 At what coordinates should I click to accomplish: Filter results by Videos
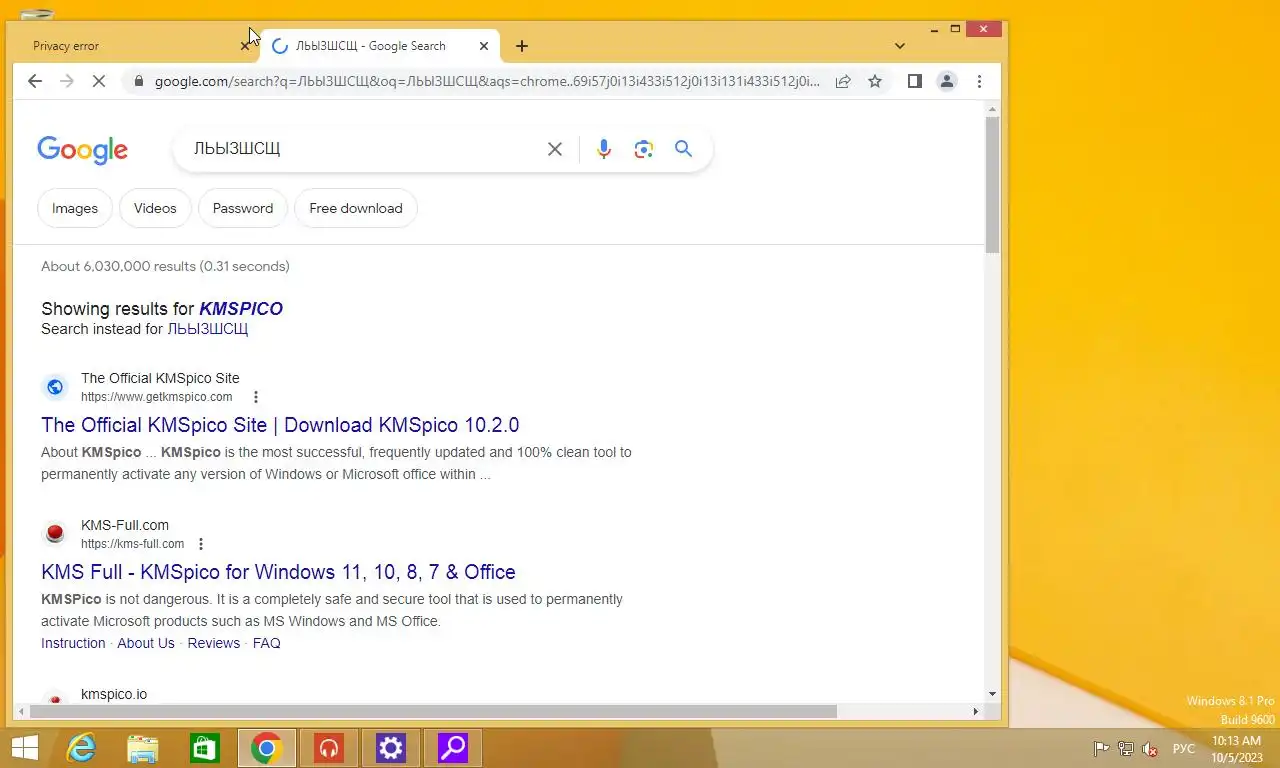155,208
